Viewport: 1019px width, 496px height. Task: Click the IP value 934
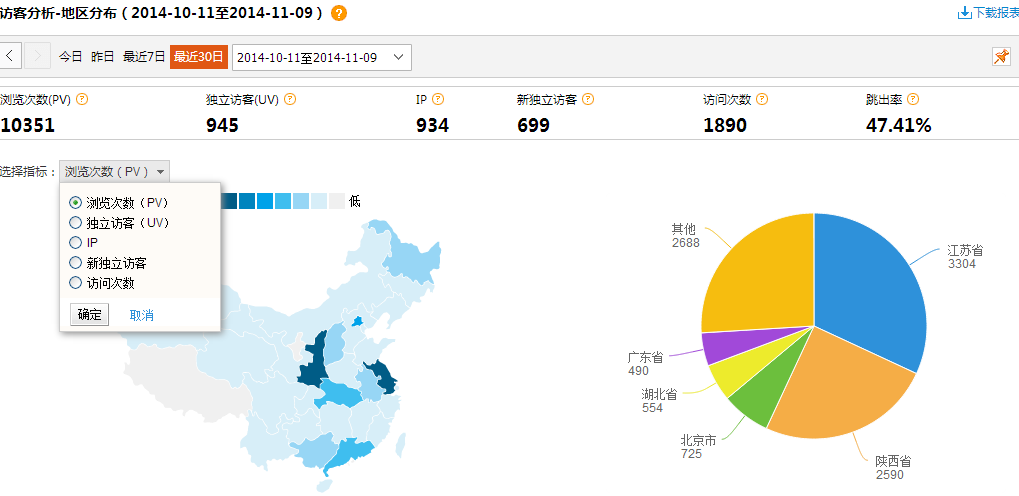coord(432,125)
